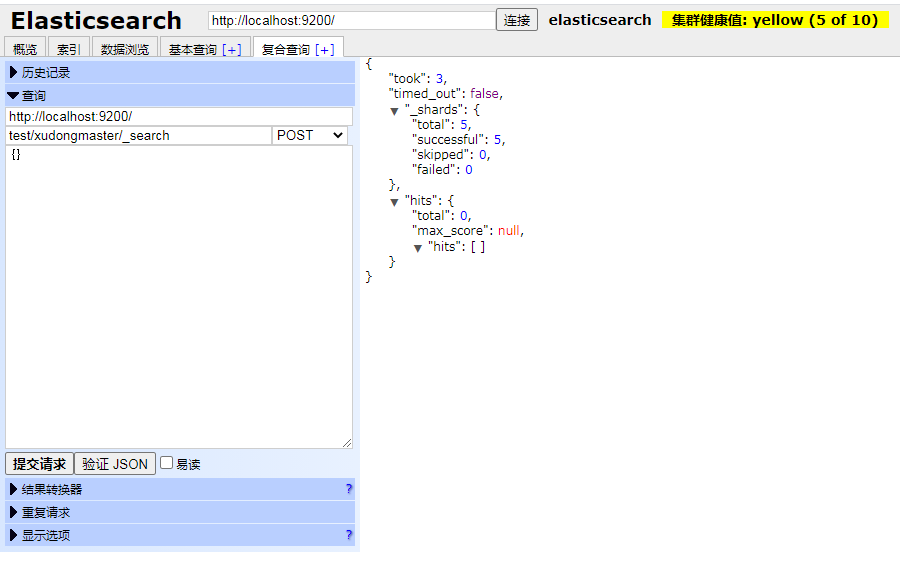The width and height of the screenshot is (900, 569).
Task: Add new 复合查询 tab with [+]
Action: pos(325,49)
